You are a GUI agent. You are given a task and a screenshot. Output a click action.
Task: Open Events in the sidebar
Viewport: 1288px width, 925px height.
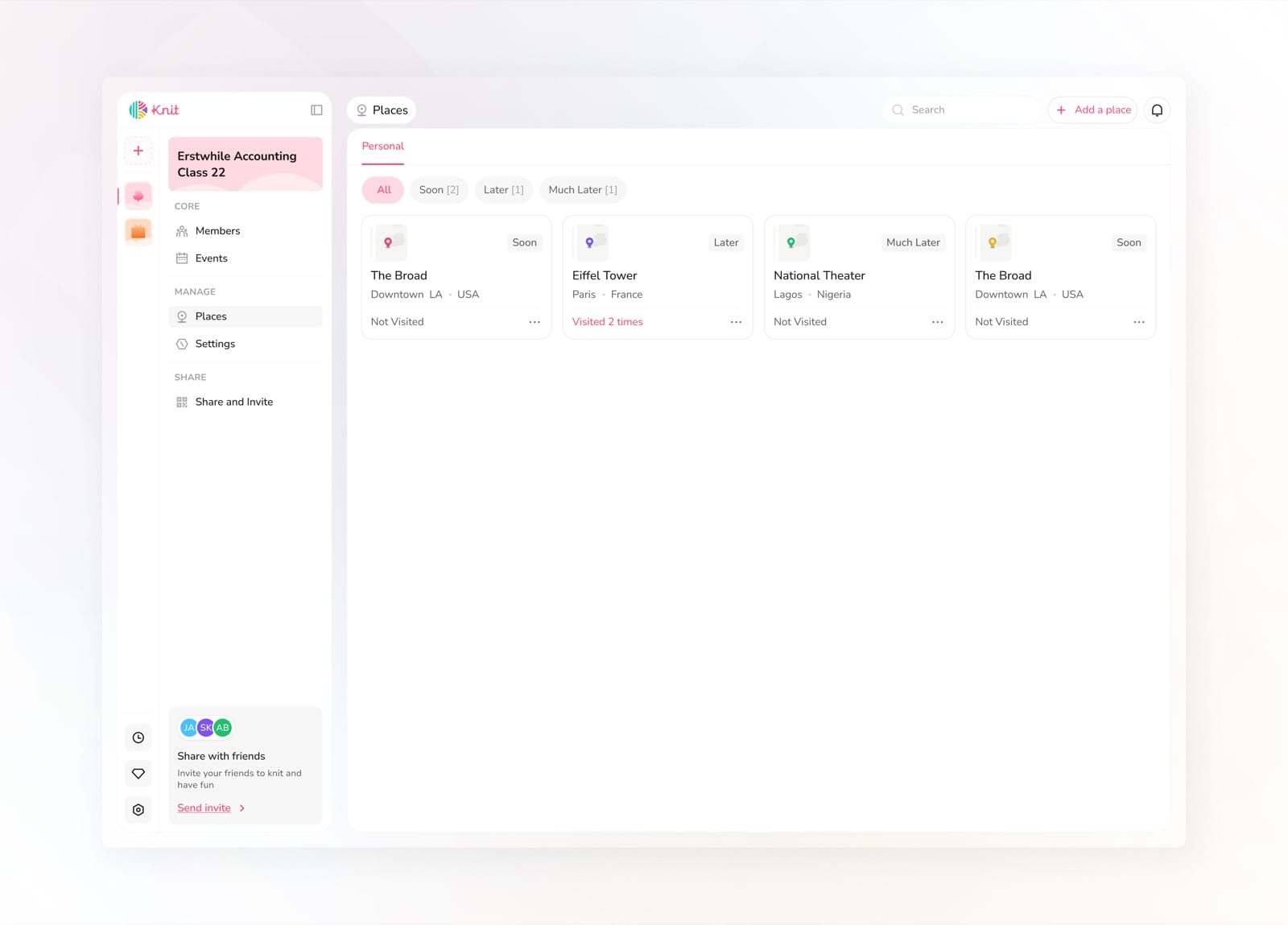[x=246, y=258]
